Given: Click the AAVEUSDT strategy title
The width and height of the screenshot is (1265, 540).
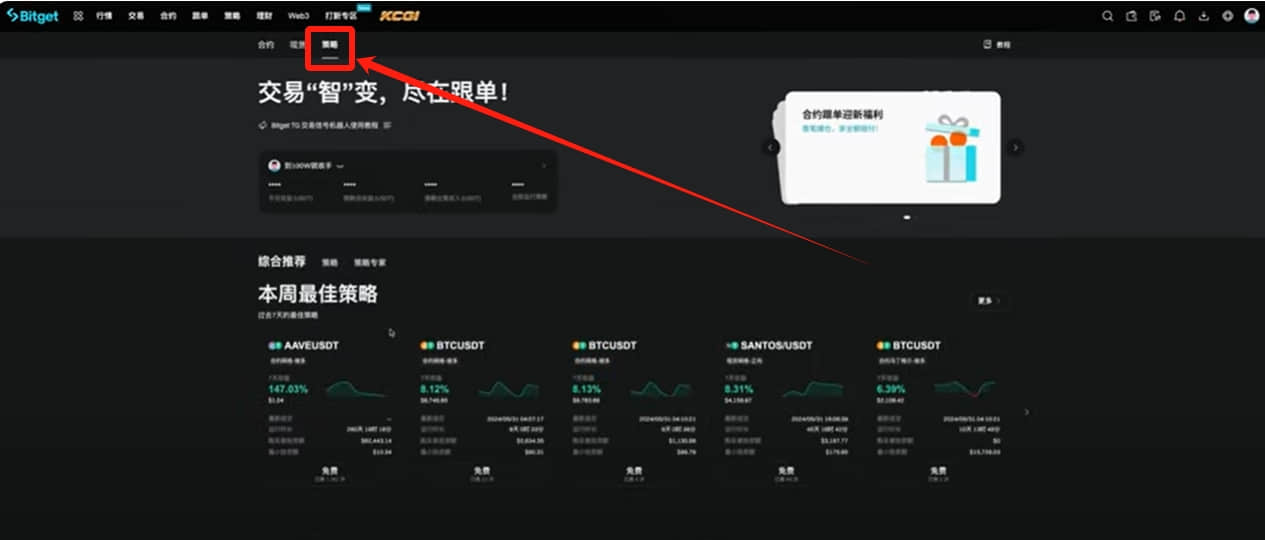Looking at the screenshot, I should [311, 346].
